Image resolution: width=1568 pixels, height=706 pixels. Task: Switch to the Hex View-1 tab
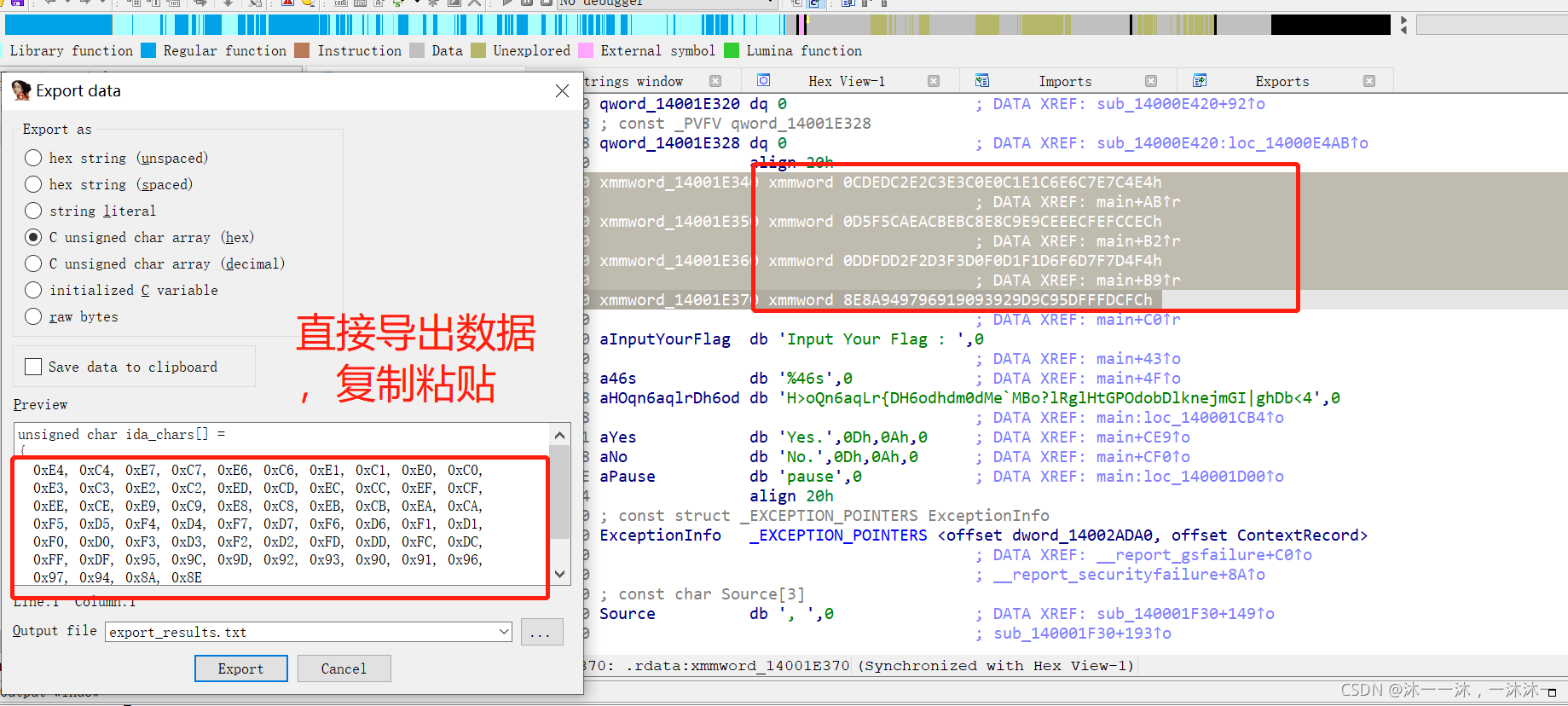click(847, 81)
